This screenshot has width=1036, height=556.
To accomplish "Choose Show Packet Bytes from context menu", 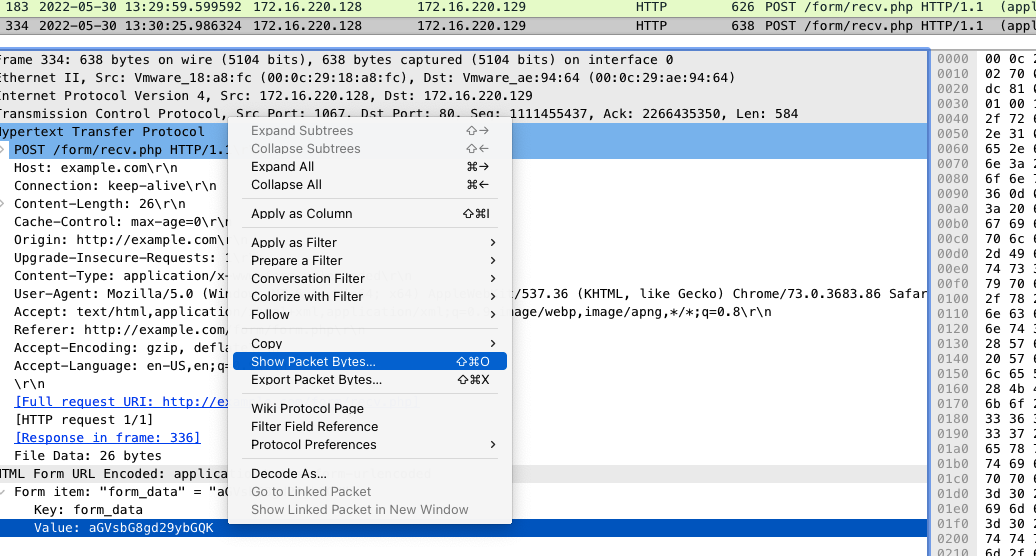I will tap(313, 361).
